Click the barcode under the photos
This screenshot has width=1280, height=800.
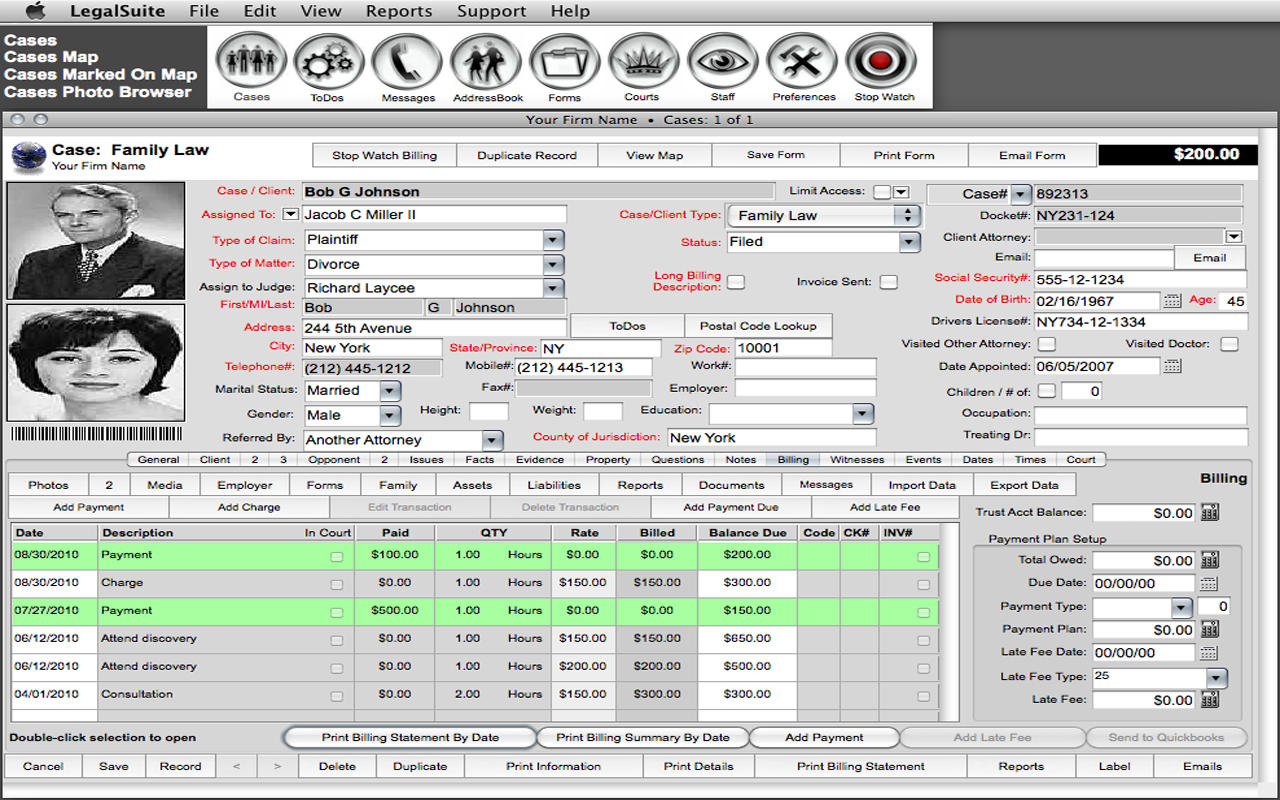click(x=97, y=434)
